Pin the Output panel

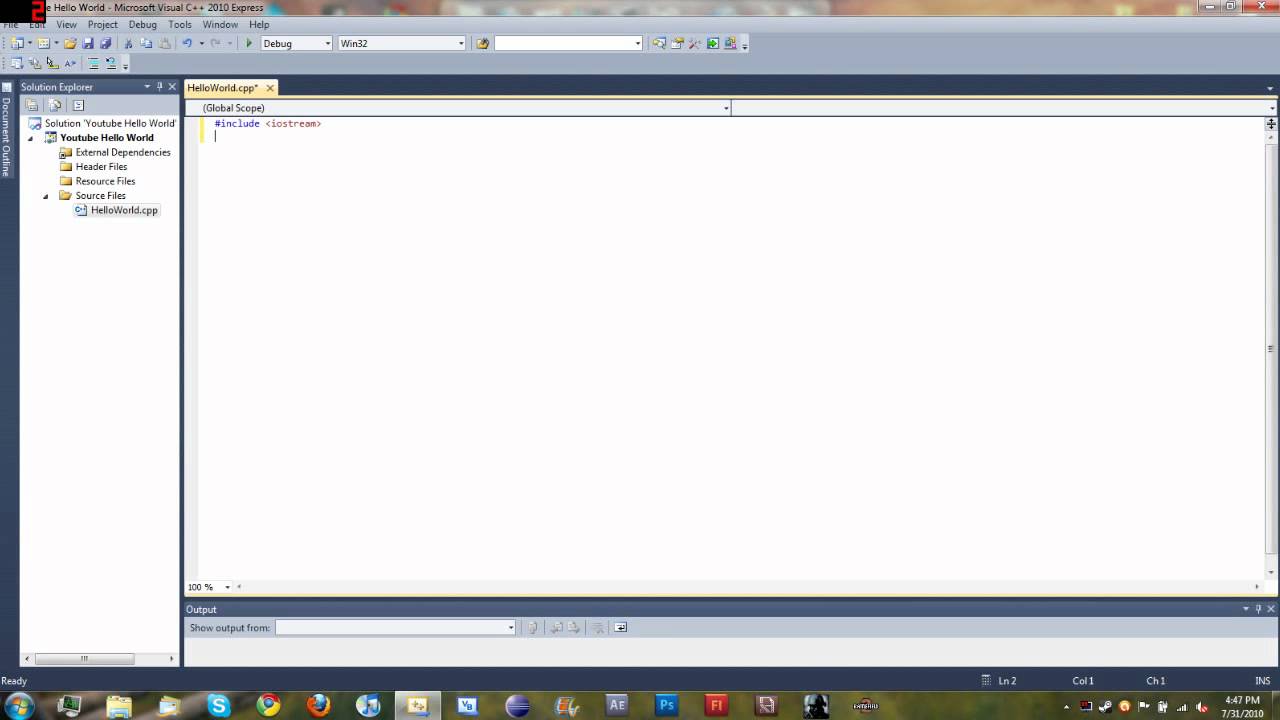coord(1258,609)
